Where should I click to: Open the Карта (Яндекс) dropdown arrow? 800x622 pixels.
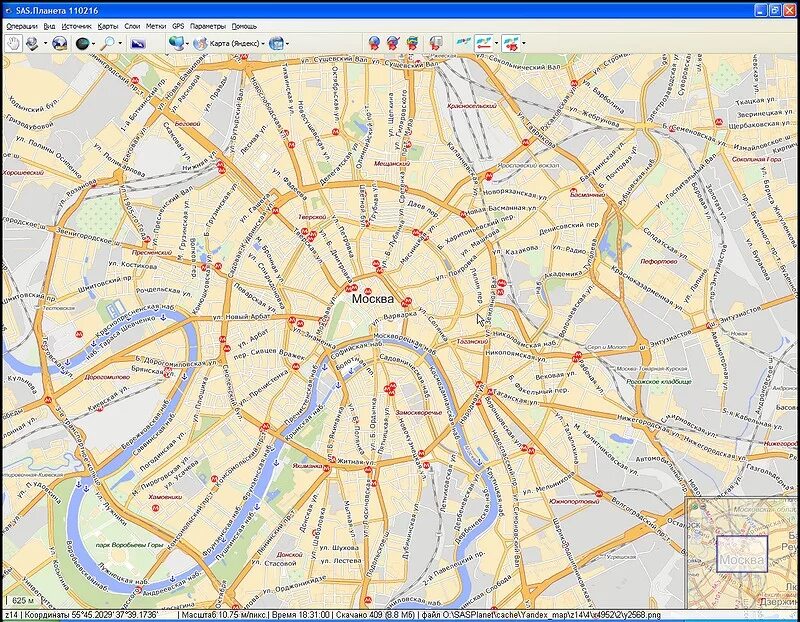point(263,43)
